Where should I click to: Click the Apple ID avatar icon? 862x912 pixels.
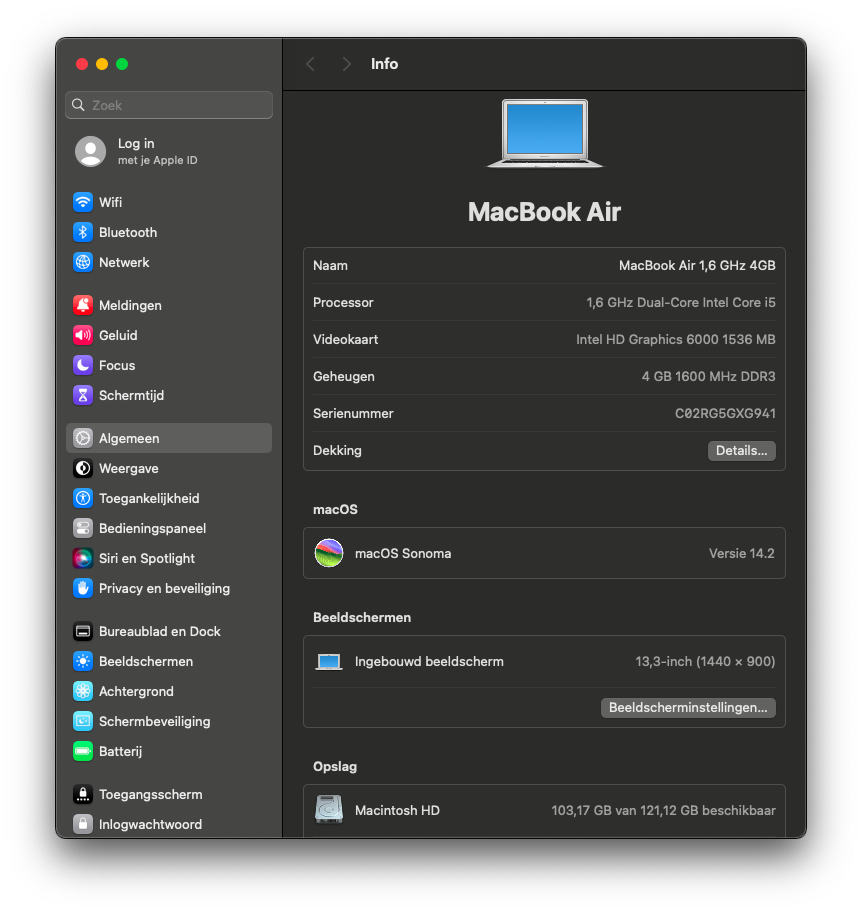(90, 151)
